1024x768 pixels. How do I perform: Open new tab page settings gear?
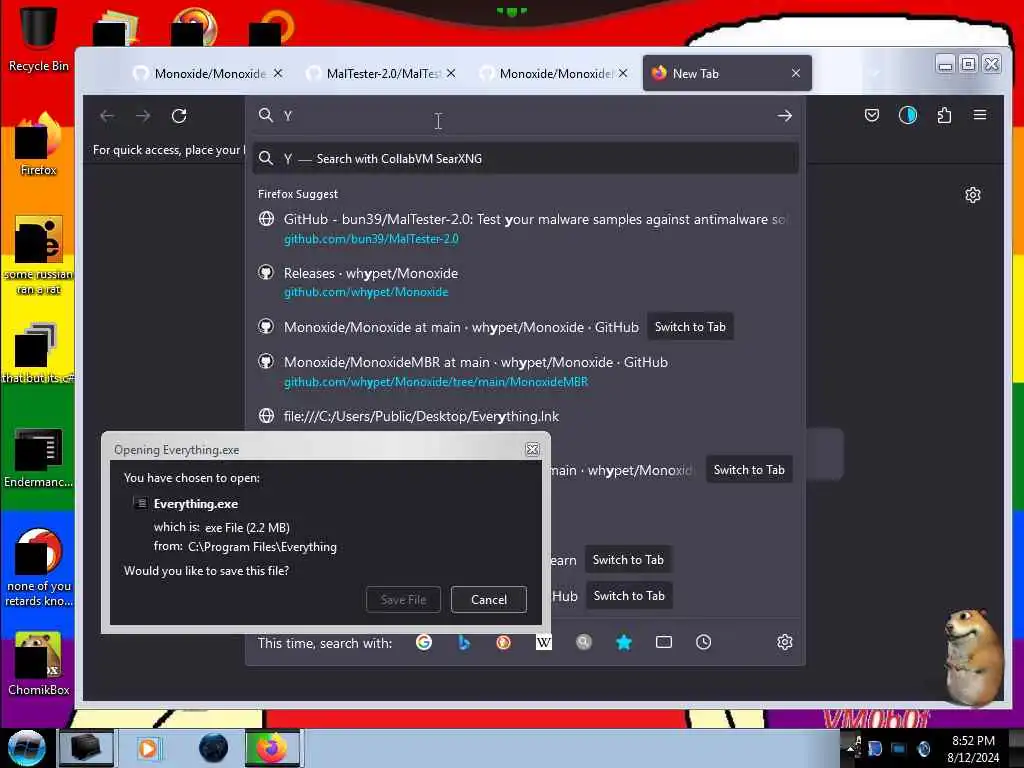(972, 195)
